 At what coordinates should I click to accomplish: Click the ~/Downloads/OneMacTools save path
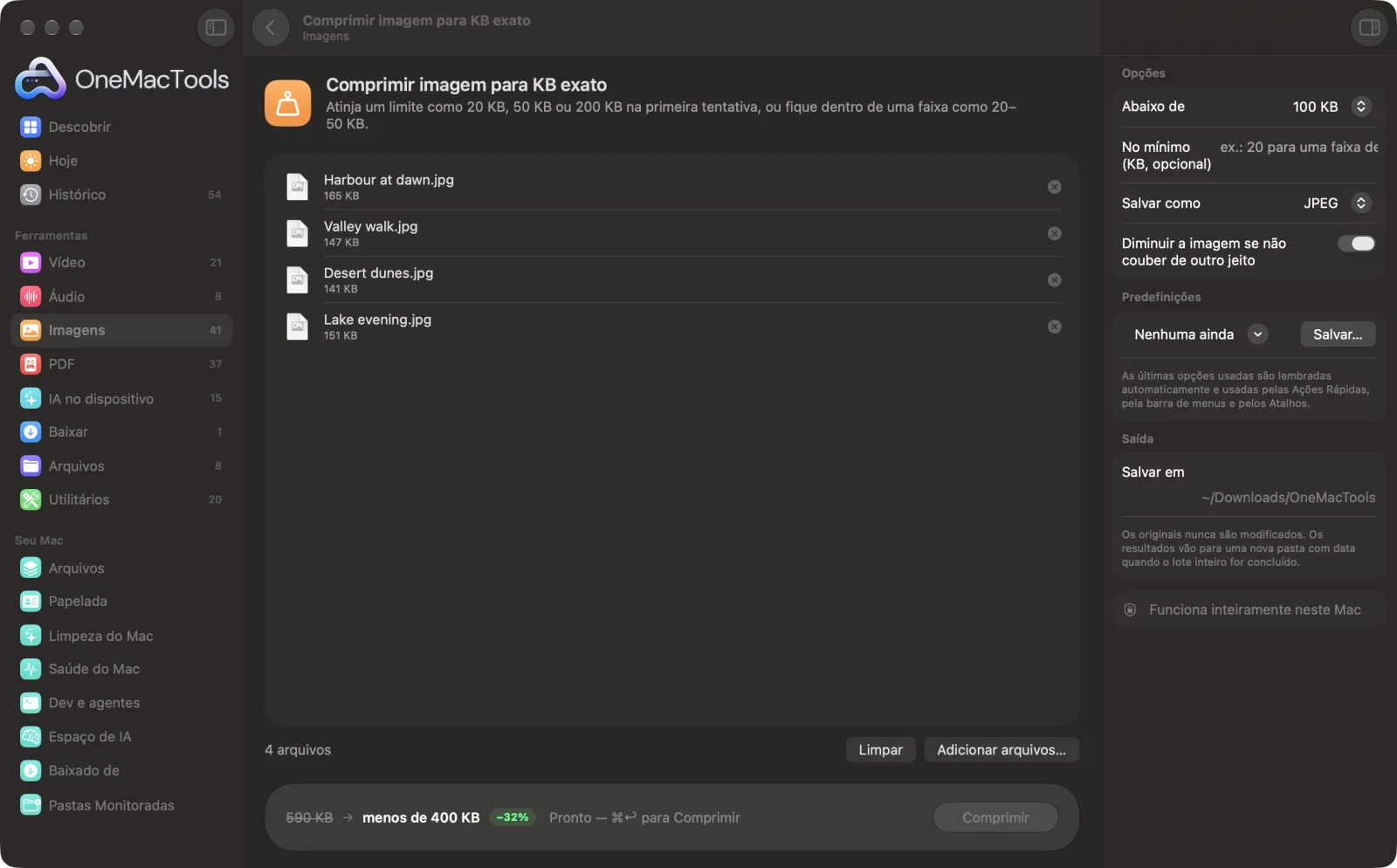[1288, 498]
